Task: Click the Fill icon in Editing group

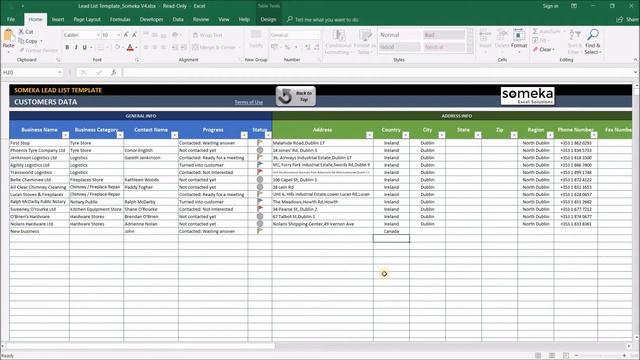Action: click(x=535, y=40)
